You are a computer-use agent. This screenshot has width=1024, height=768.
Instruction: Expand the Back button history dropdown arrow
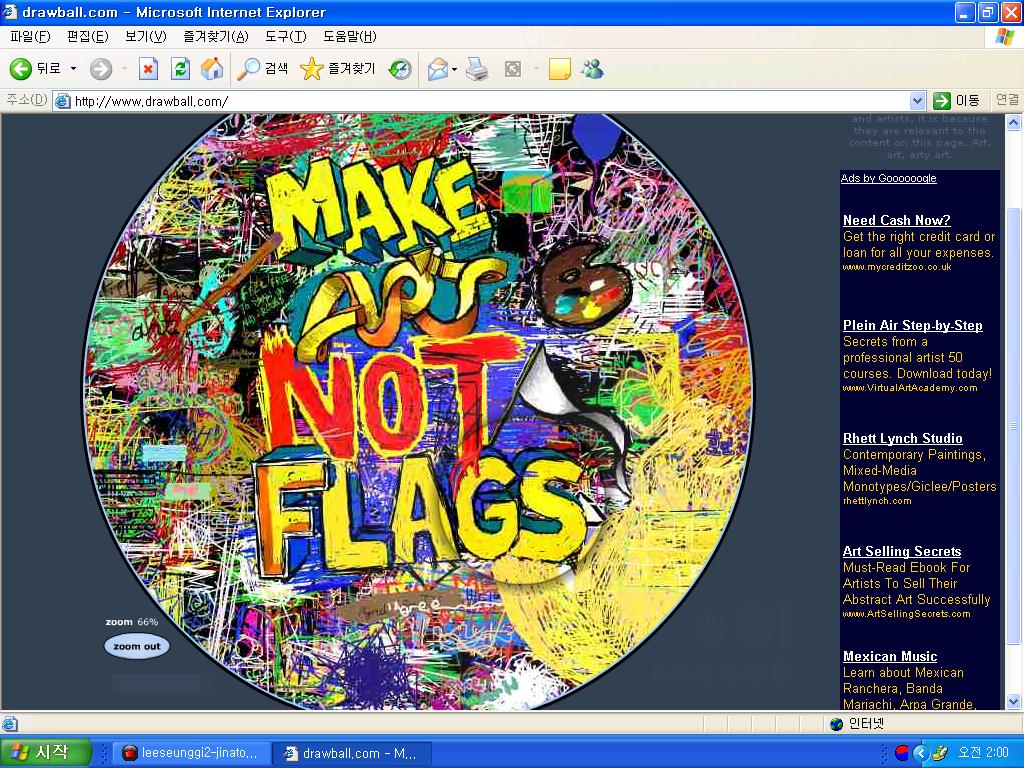(x=73, y=69)
